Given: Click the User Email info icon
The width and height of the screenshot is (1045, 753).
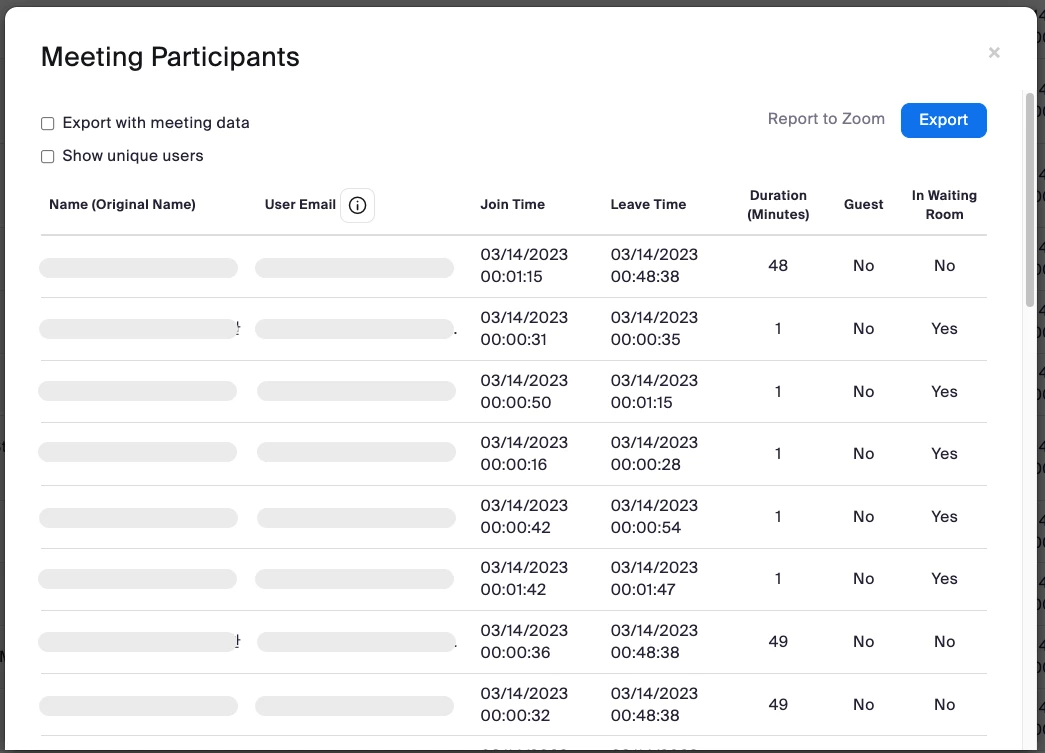Looking at the screenshot, I should (x=357, y=205).
